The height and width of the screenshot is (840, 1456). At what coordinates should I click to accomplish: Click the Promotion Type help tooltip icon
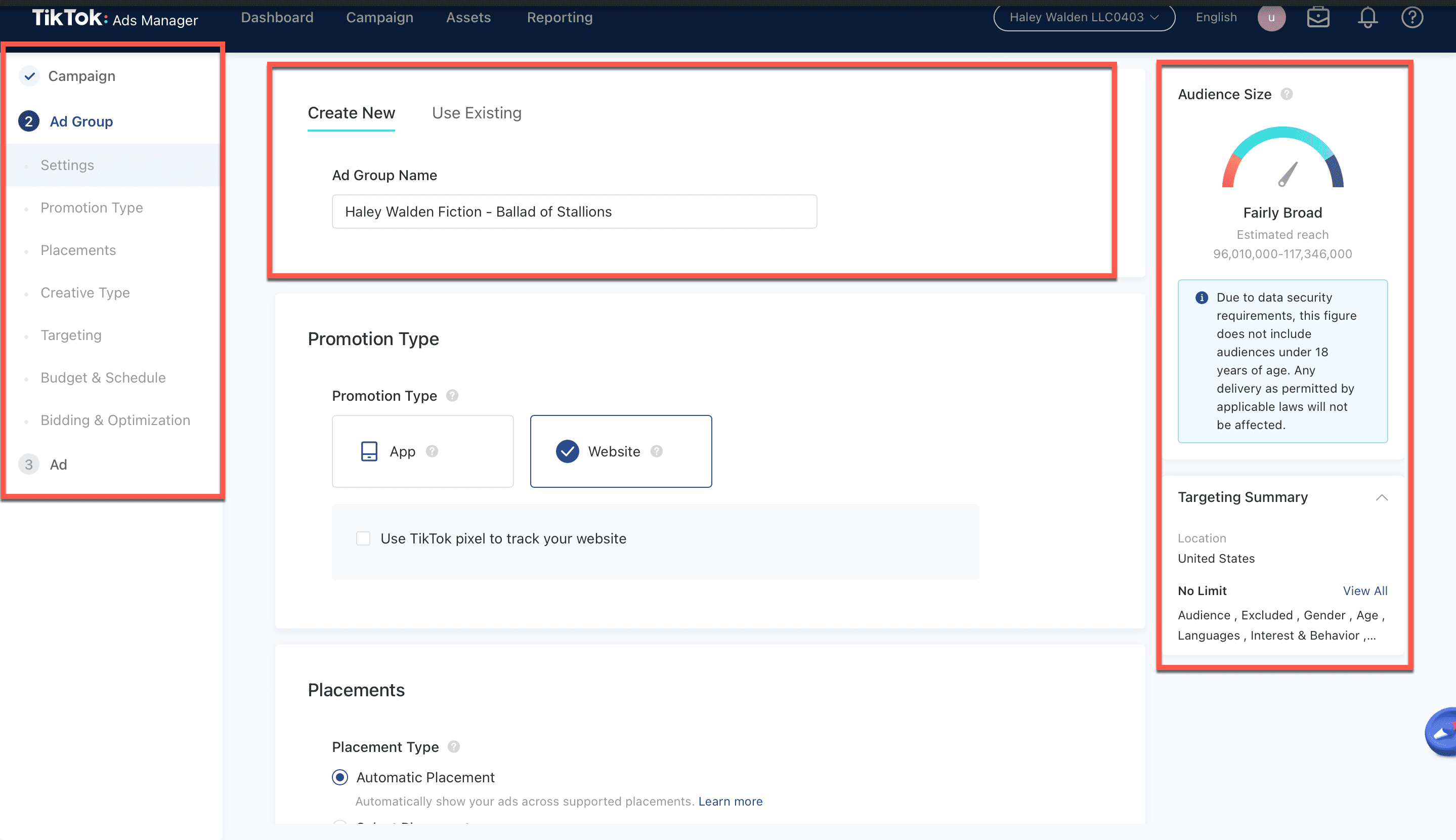(x=452, y=396)
